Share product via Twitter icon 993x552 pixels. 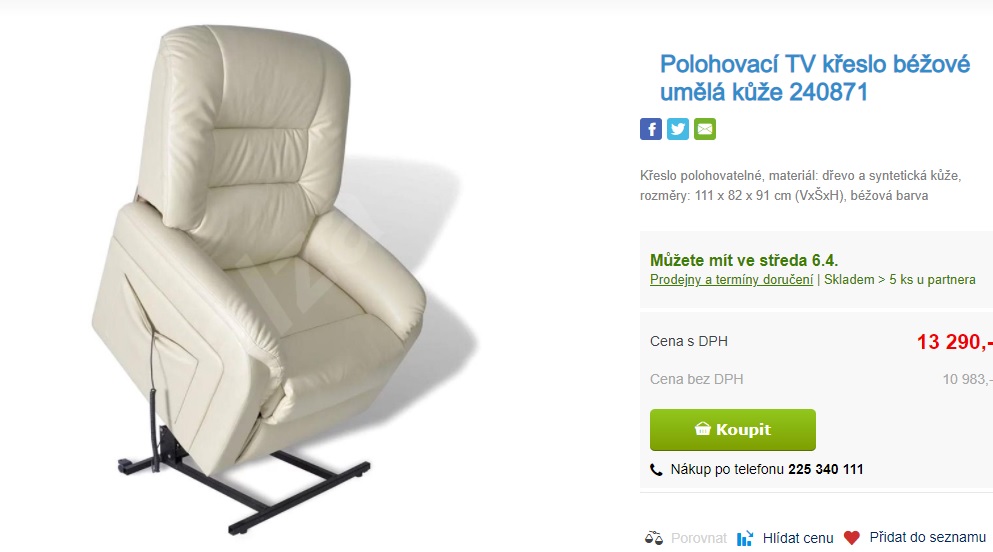pyautogui.click(x=678, y=129)
